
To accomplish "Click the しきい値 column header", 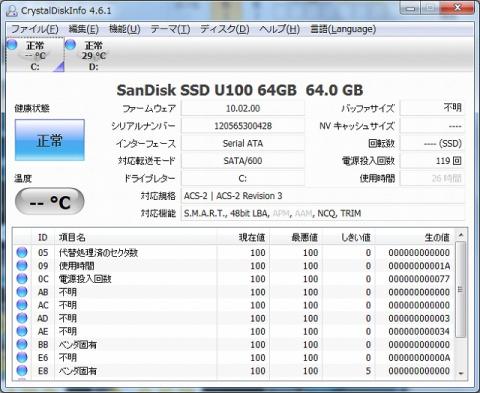I will [349, 237].
